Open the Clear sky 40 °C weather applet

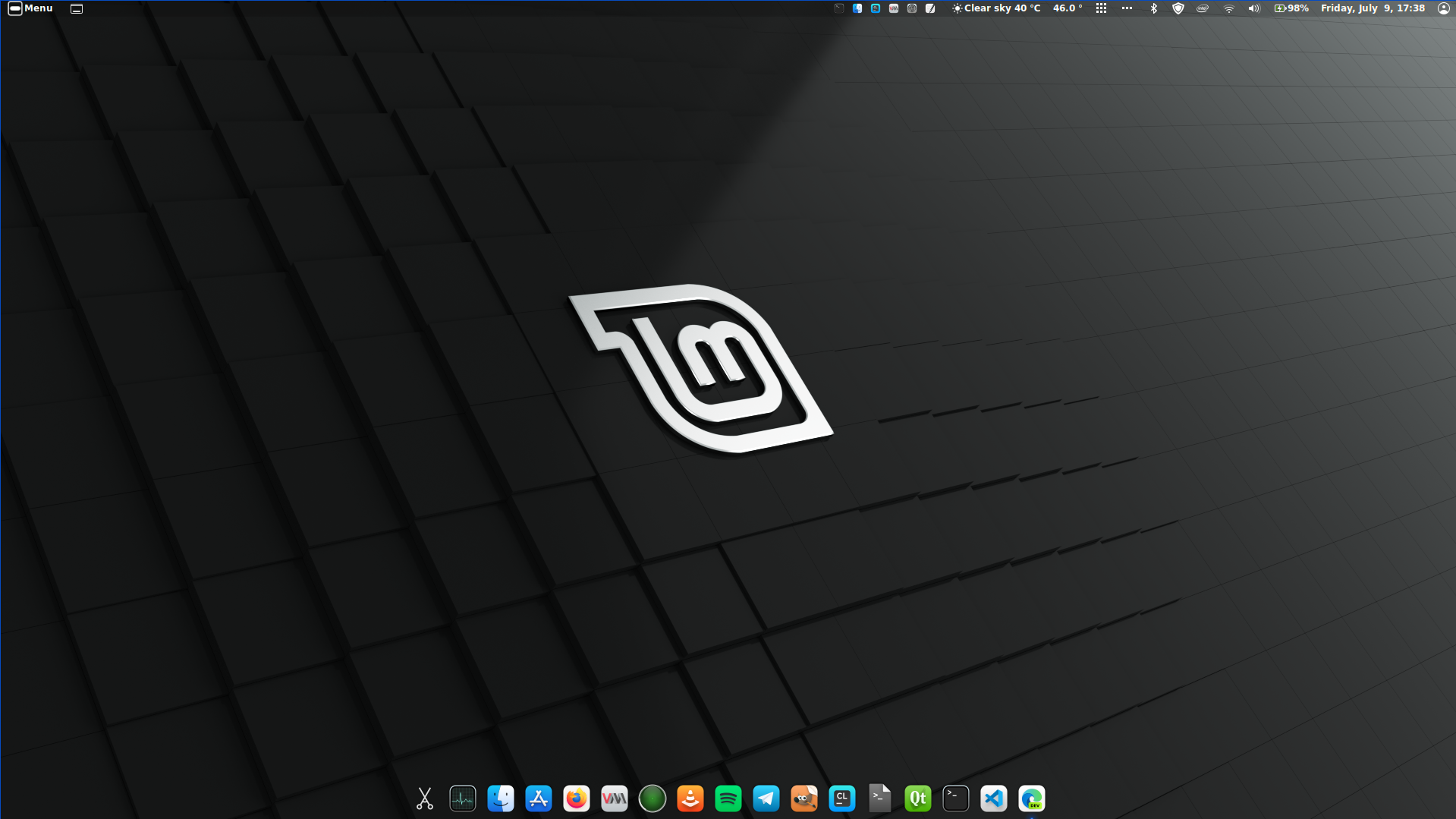click(996, 8)
